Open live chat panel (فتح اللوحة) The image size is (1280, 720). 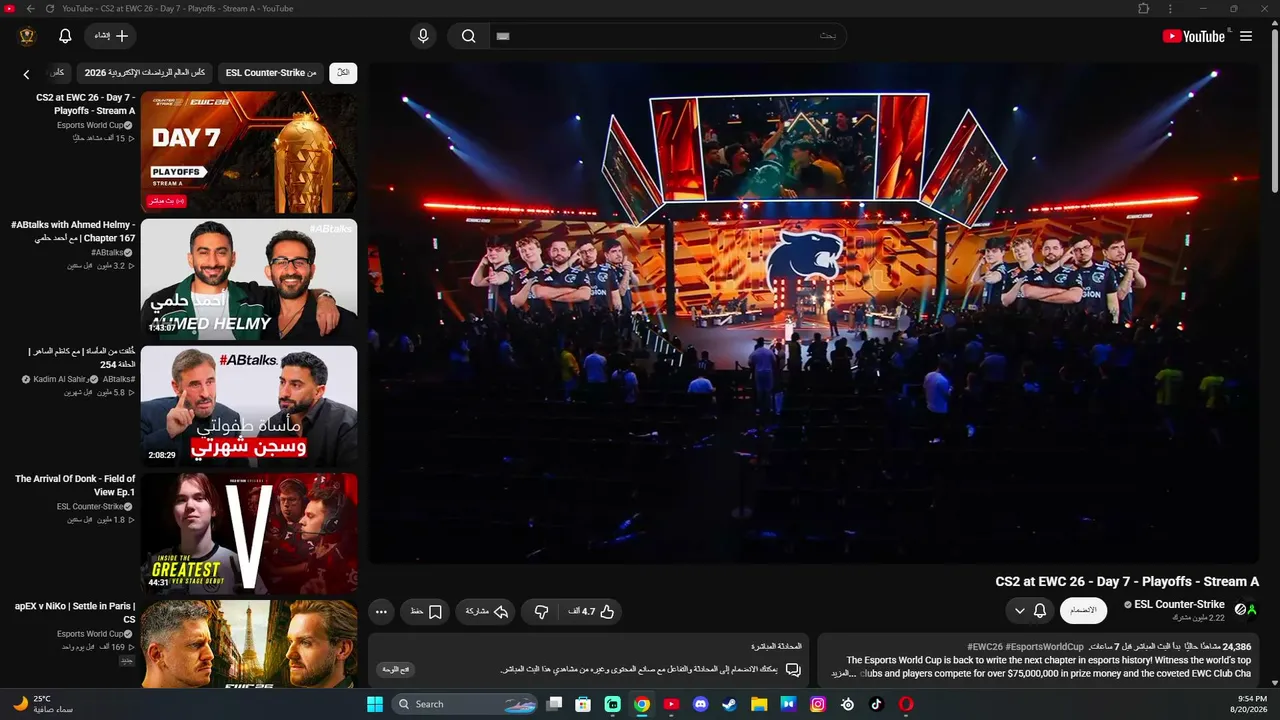[x=395, y=669]
